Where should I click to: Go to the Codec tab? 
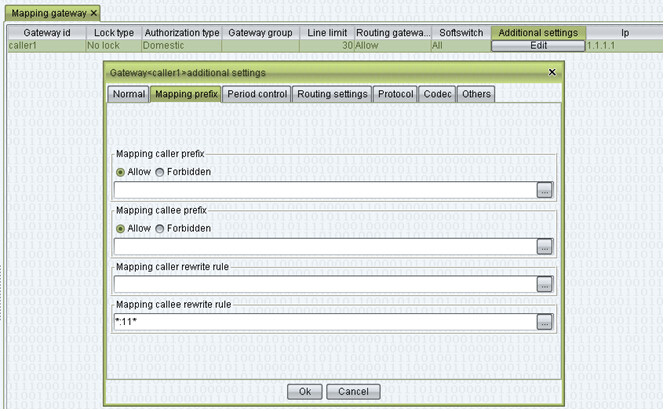tap(437, 94)
